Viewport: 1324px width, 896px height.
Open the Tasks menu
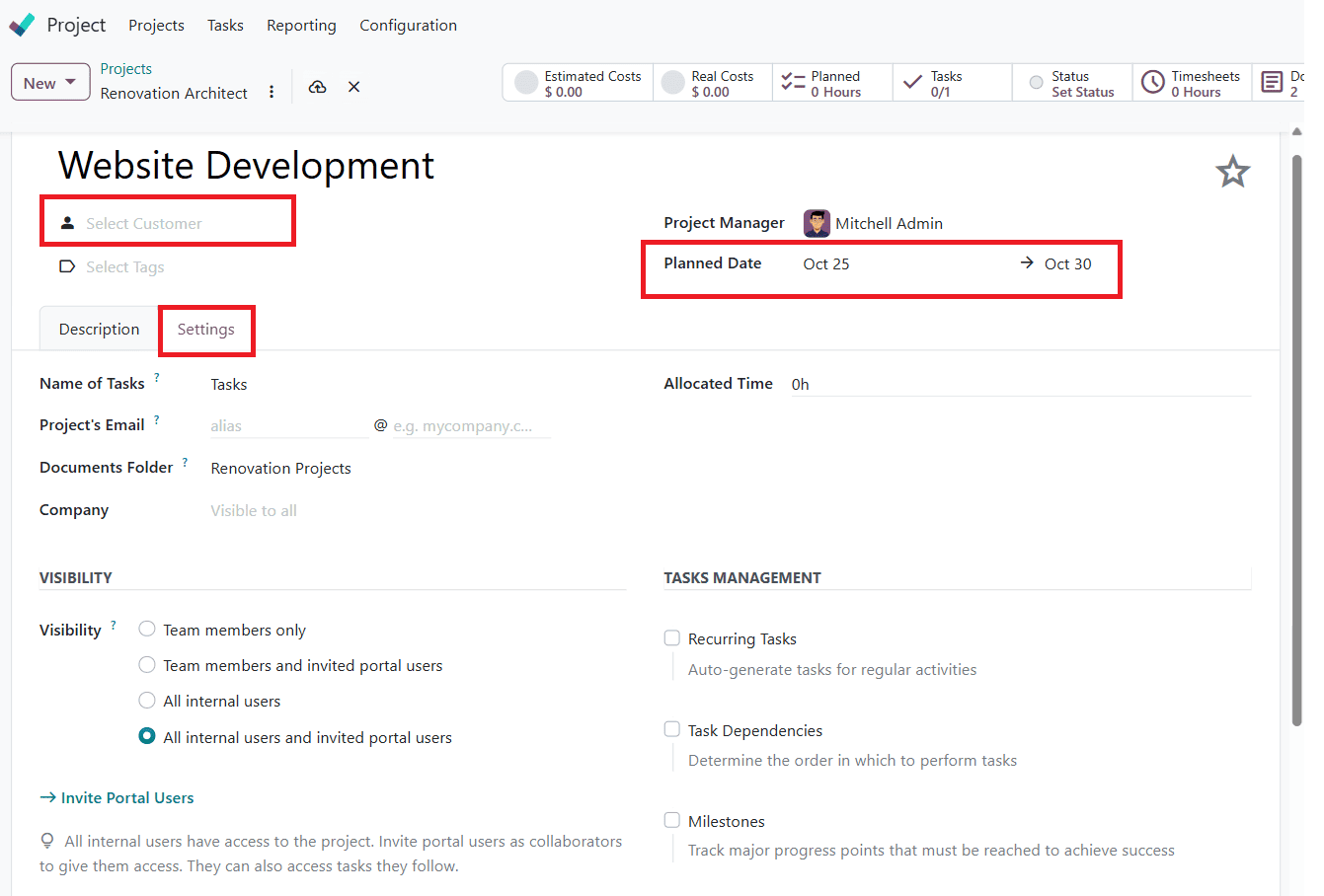[225, 26]
